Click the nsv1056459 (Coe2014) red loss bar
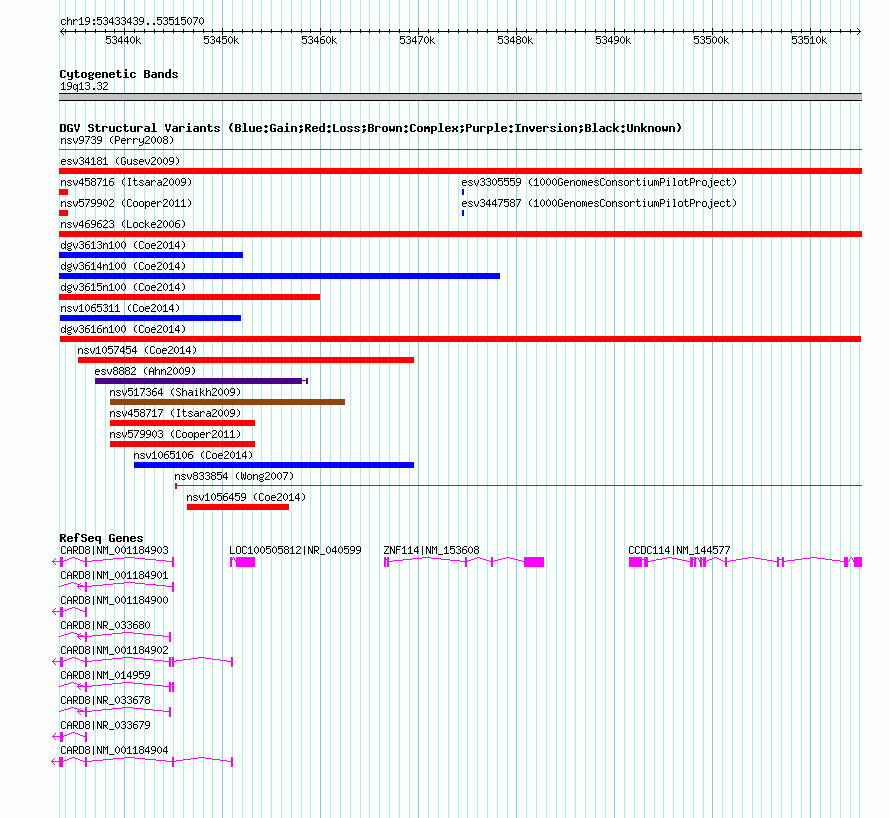Screen dimensions: 890x818 [238, 507]
